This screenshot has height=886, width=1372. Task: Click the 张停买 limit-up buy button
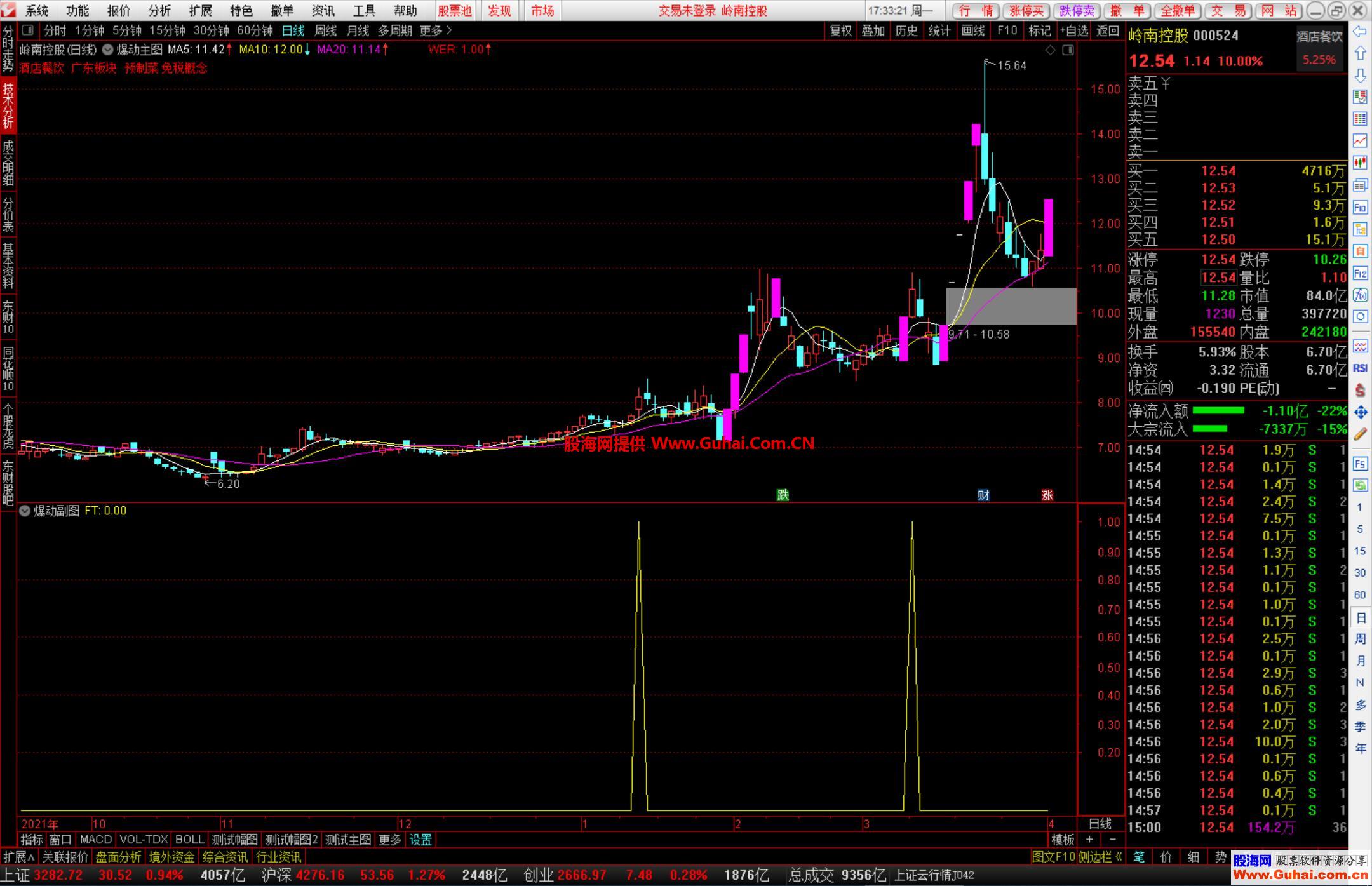point(1026,11)
